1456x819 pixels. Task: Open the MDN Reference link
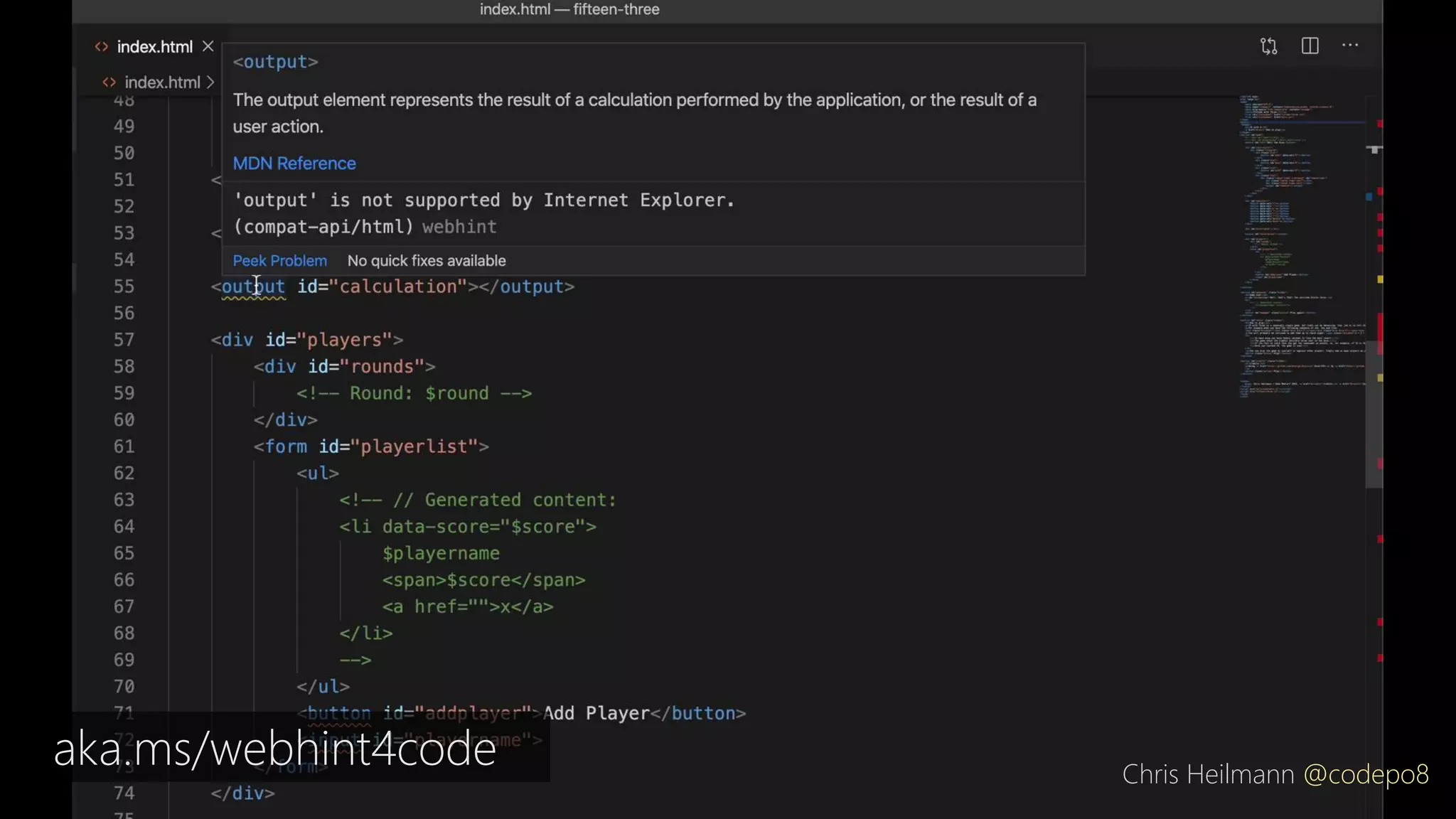[x=294, y=164]
